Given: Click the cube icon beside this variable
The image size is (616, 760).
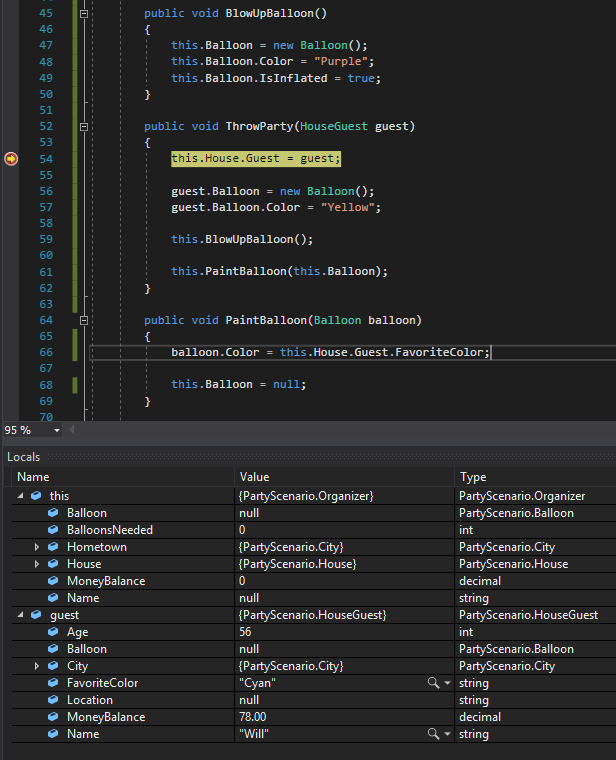Looking at the screenshot, I should pyautogui.click(x=37, y=495).
